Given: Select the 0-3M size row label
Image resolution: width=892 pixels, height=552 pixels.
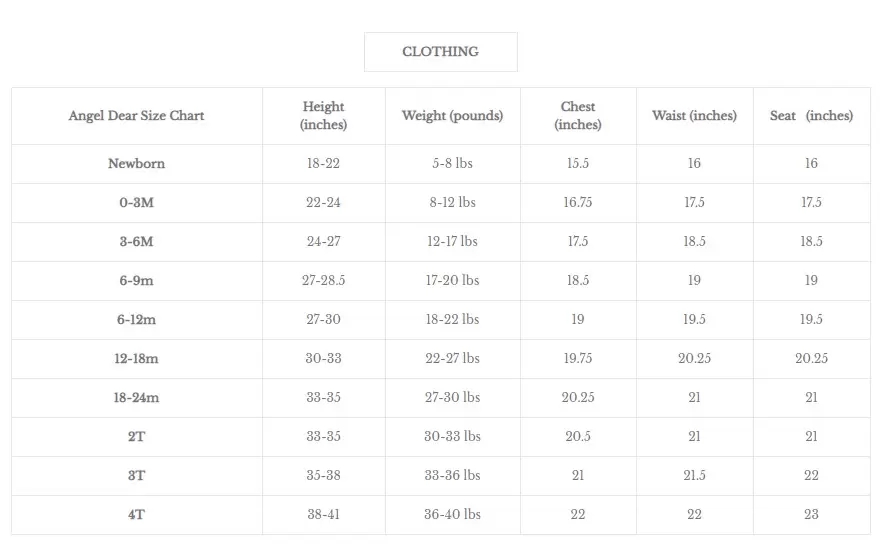Looking at the screenshot, I should [x=137, y=203].
